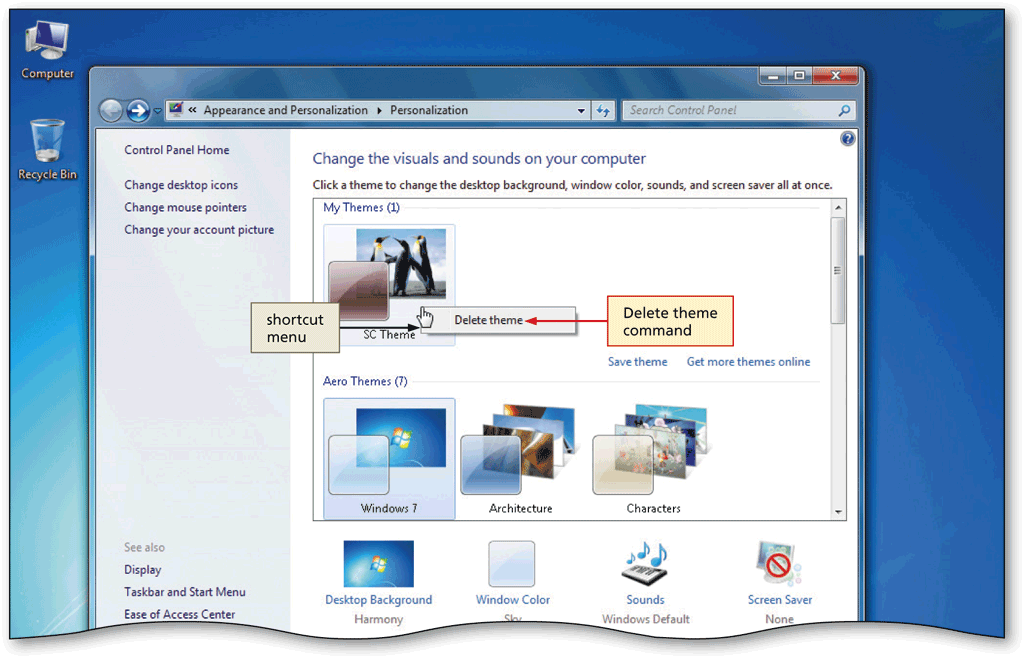Click the Window Color text link

[x=513, y=600]
